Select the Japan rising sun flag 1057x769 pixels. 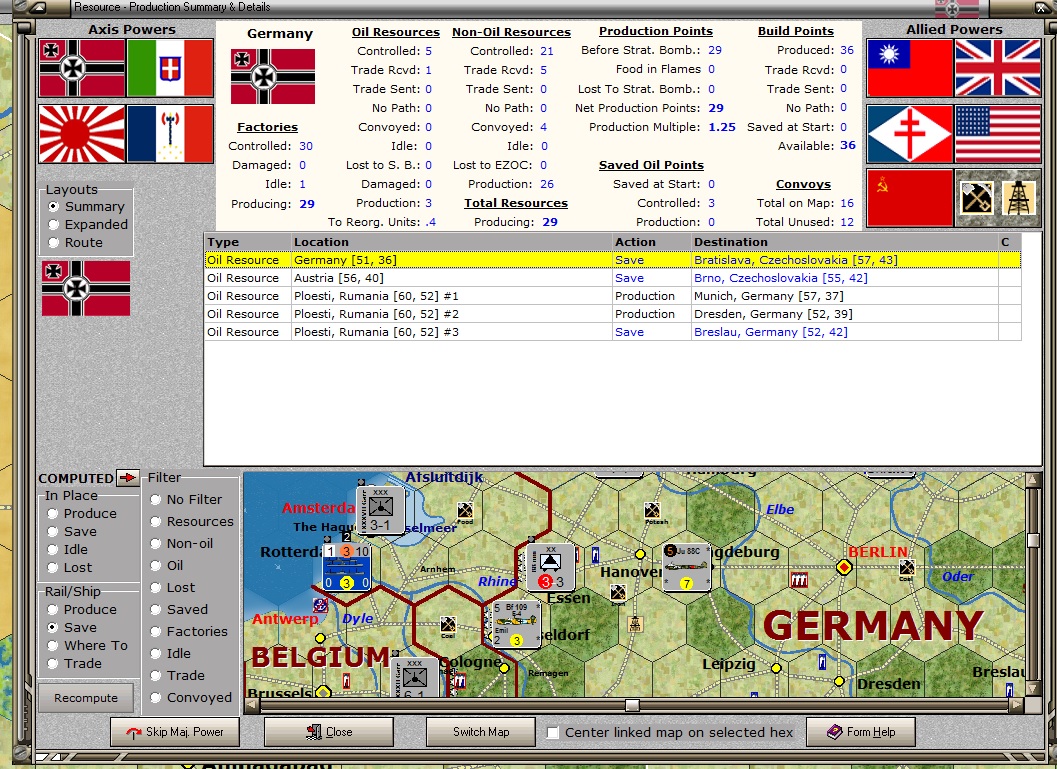pyautogui.click(x=82, y=134)
